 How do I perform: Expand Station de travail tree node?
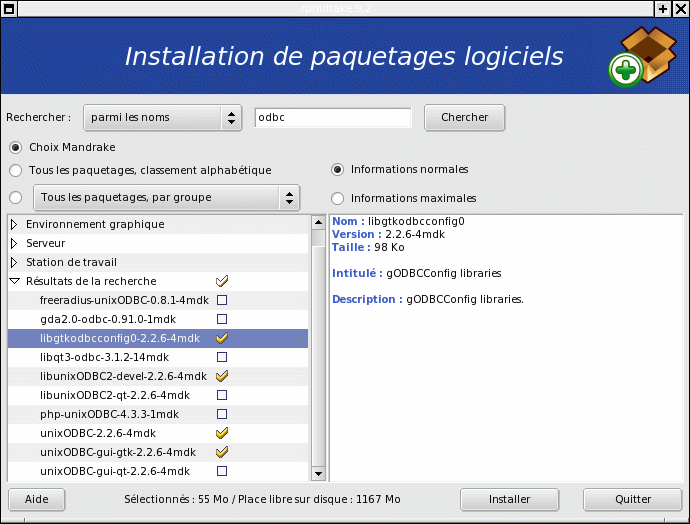14,262
